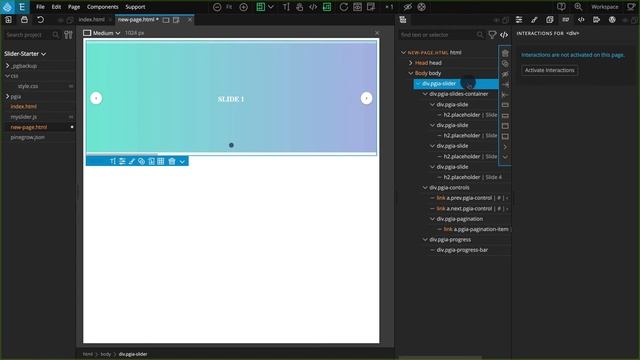Viewport: 640px width, 360px height.
Task: Select the pointer hand tool
Action: (x=300, y=7)
